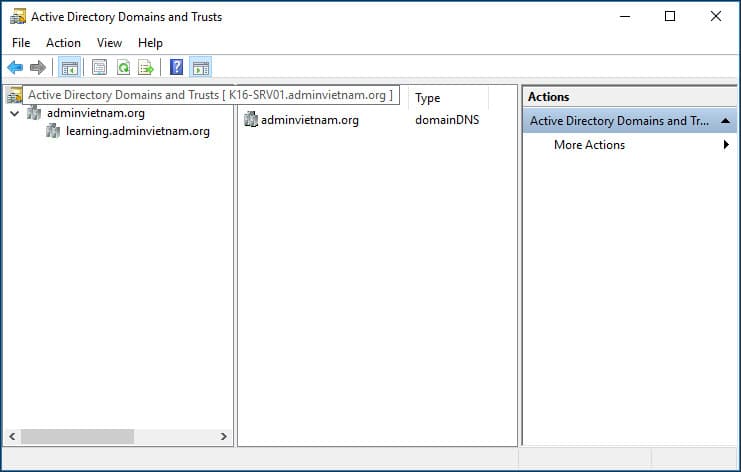The width and height of the screenshot is (741, 472).
Task: Click root node console icon in tree
Action: [14, 95]
